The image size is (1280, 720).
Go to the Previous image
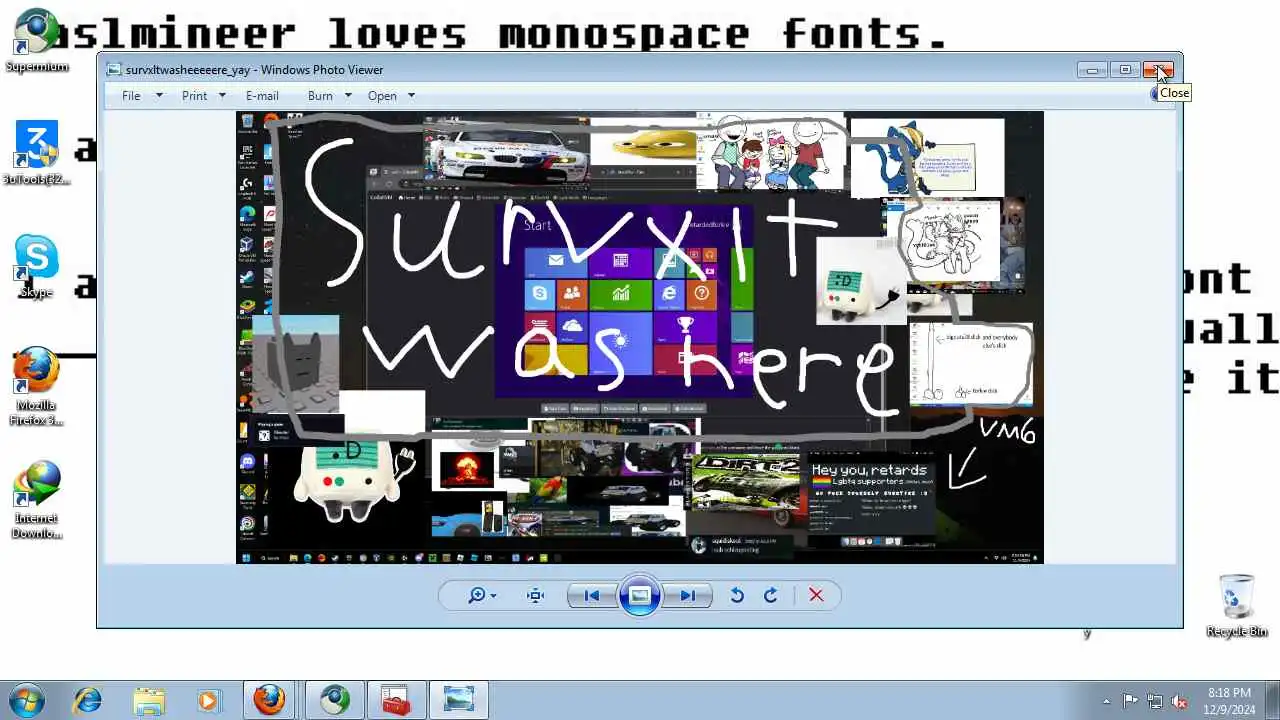[x=591, y=596]
